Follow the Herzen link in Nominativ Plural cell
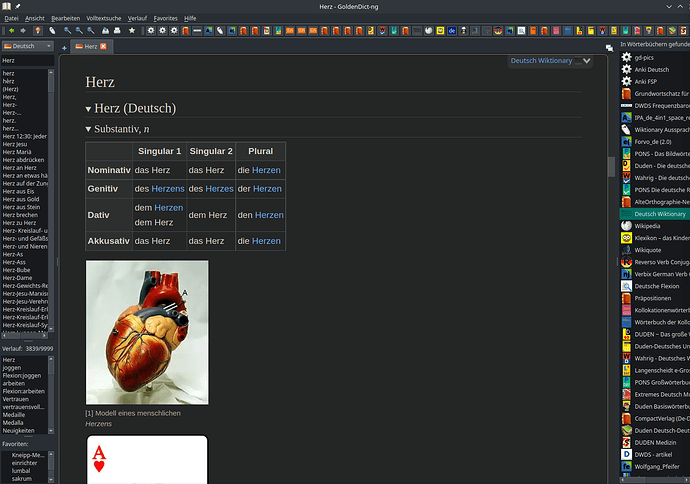This screenshot has height=484, width=690. (x=266, y=170)
